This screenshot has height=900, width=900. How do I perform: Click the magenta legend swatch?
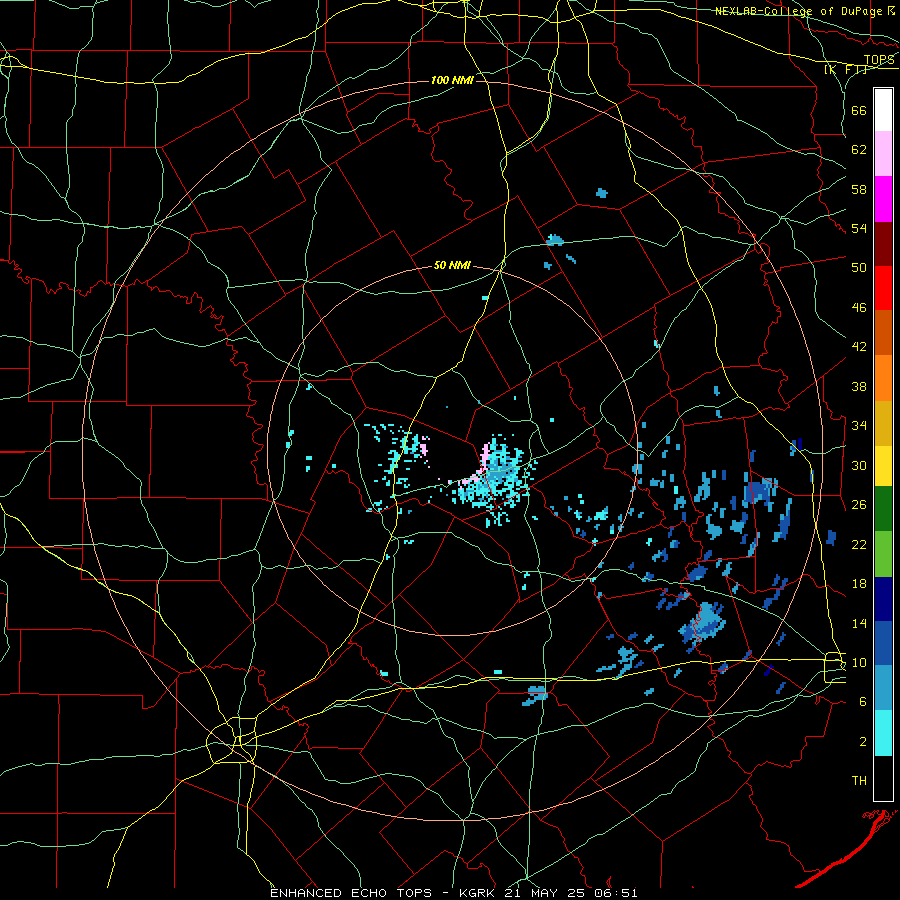(883, 199)
